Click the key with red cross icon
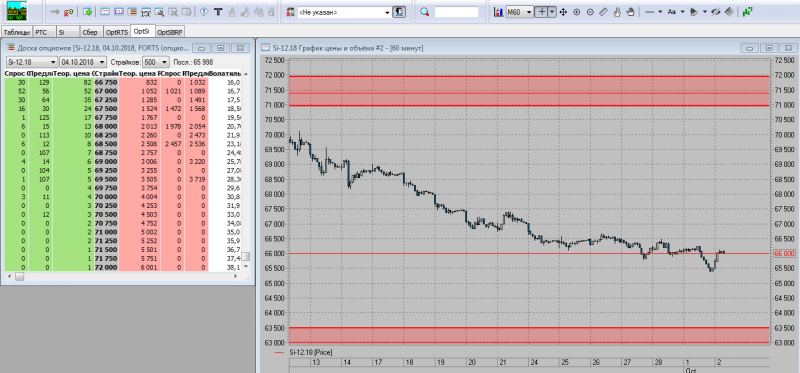The width and height of the screenshot is (800, 373). pyautogui.click(x=69, y=12)
